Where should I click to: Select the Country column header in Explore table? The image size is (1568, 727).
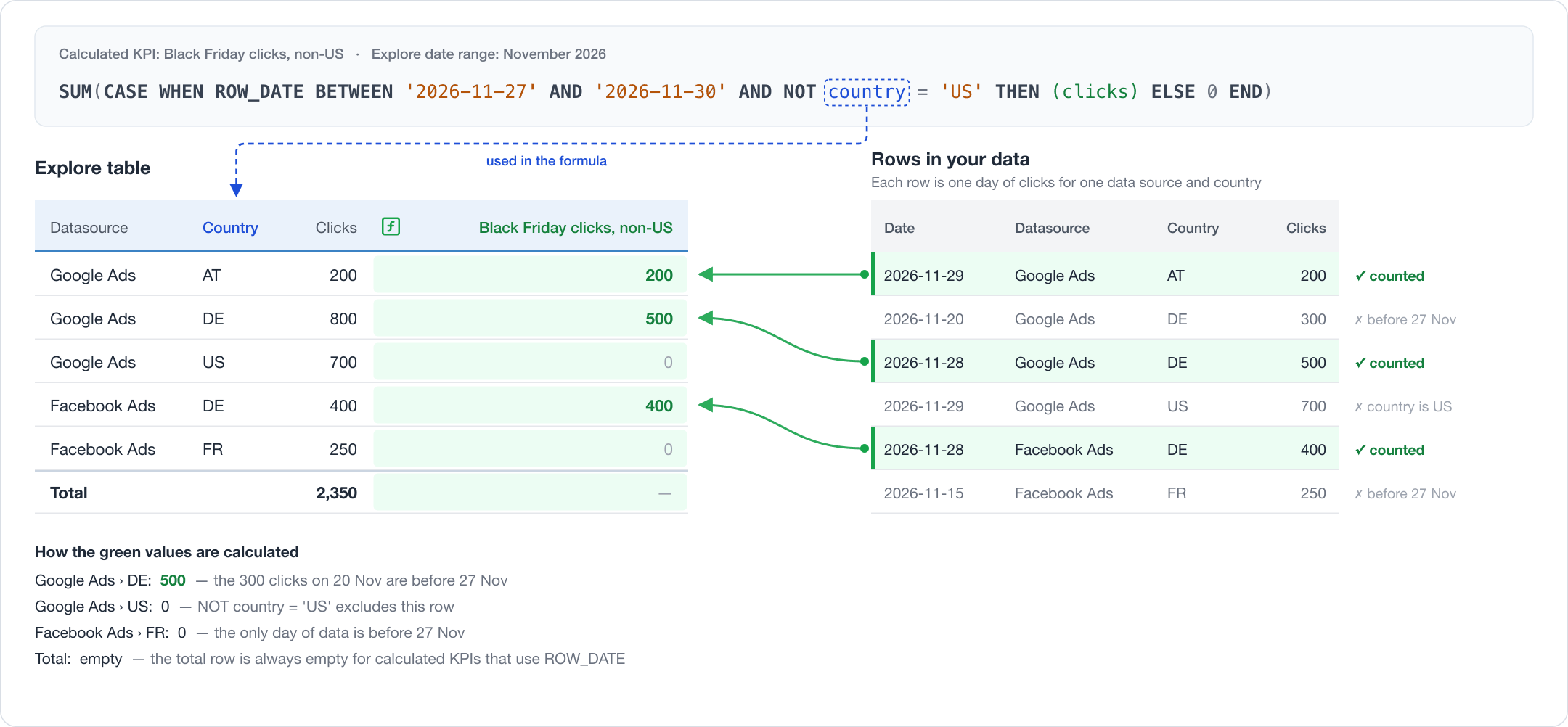pos(230,228)
